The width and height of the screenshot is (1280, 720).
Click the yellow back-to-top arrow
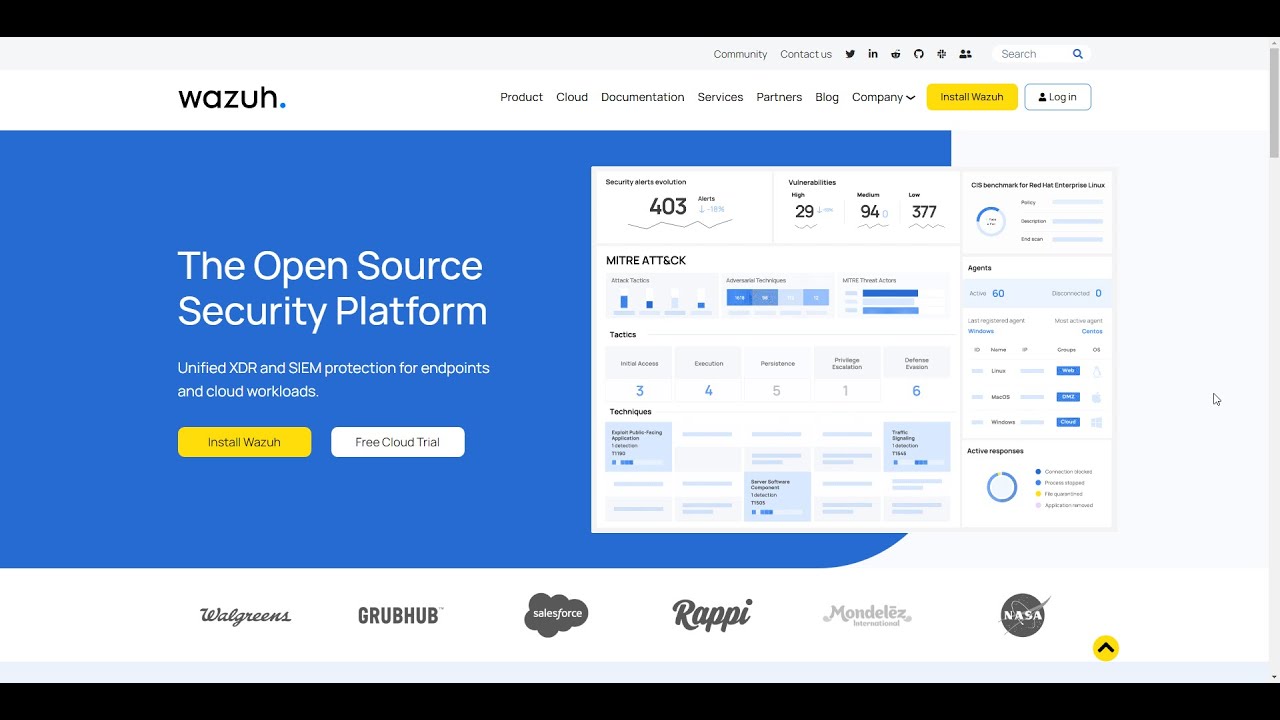tap(1105, 648)
